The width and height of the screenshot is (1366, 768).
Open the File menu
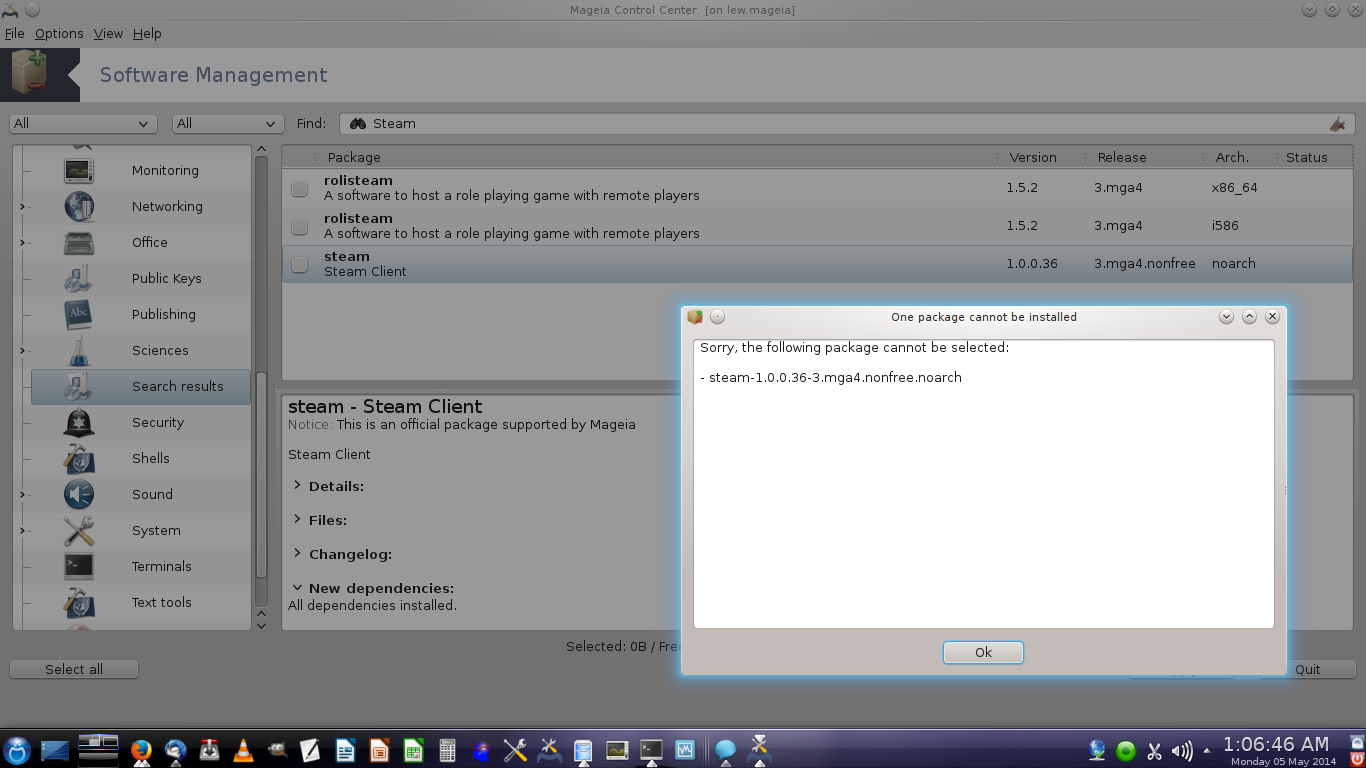click(14, 33)
